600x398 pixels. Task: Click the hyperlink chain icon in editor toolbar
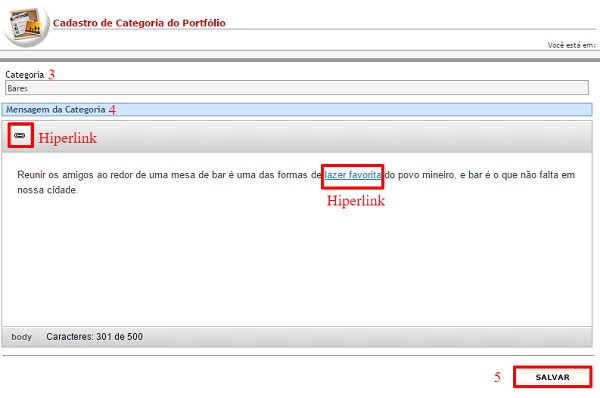click(x=20, y=135)
